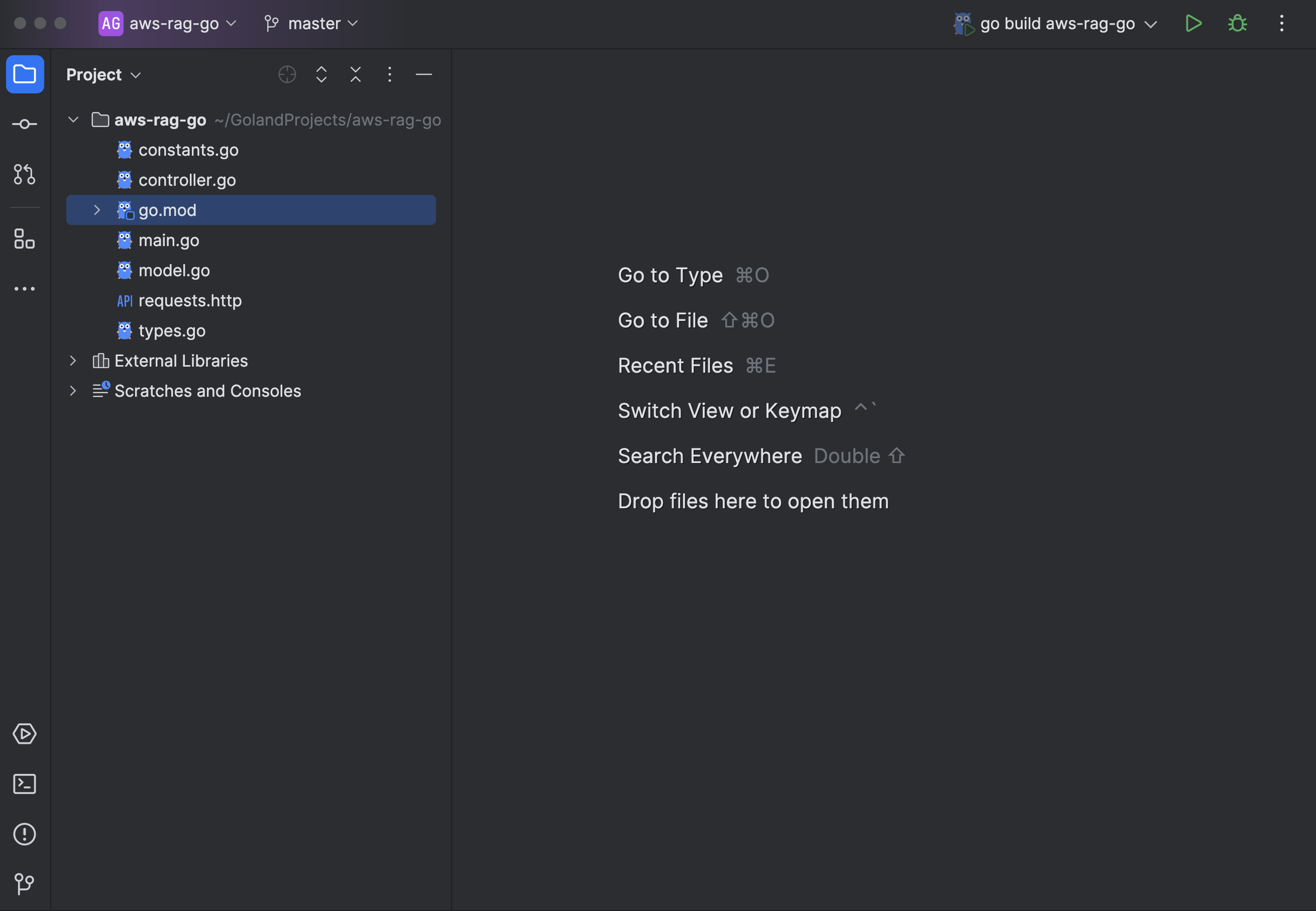Click the debug bug icon
This screenshot has height=911, width=1316.
coord(1237,24)
